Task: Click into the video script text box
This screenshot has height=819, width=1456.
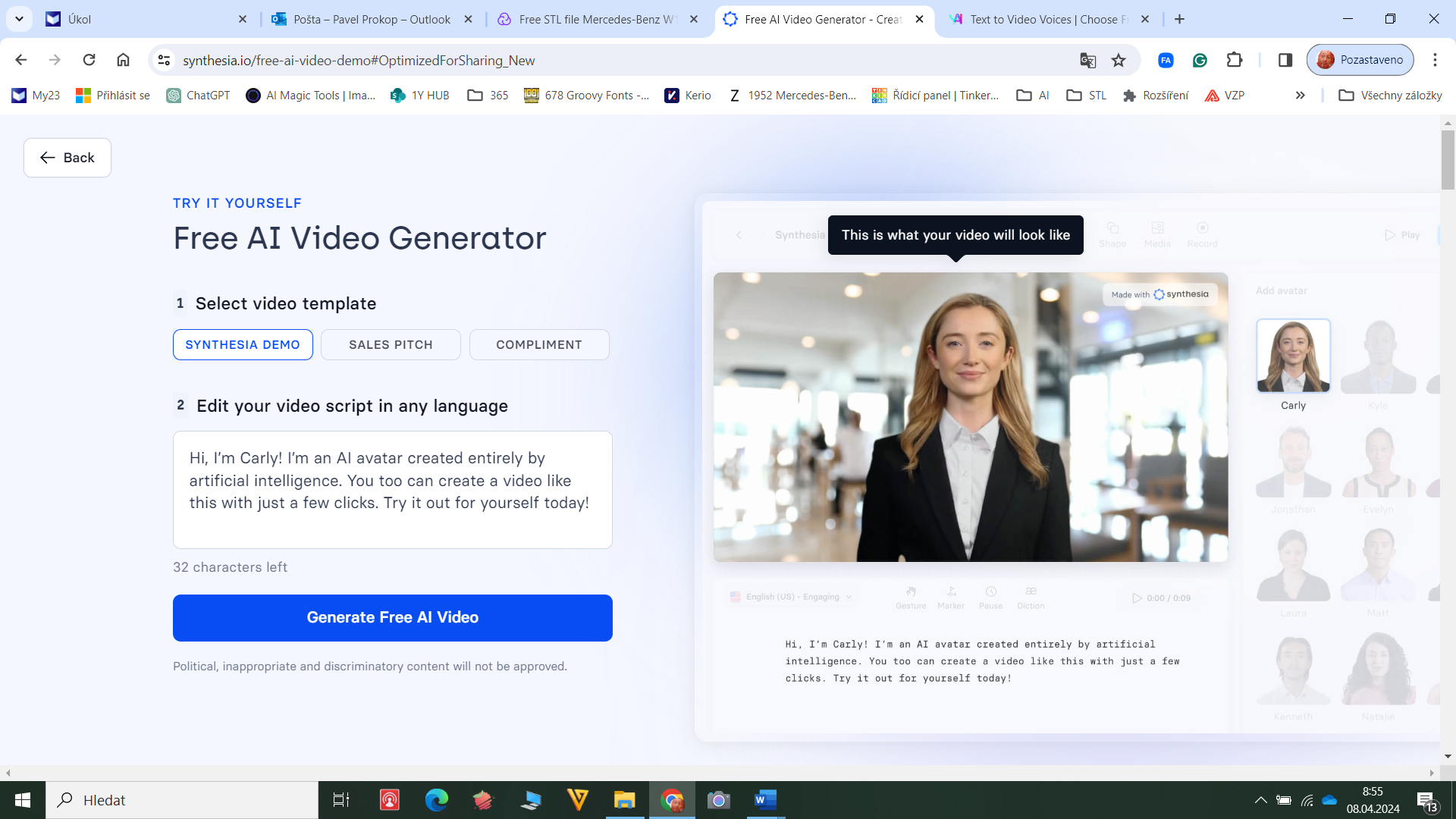Action: [393, 490]
